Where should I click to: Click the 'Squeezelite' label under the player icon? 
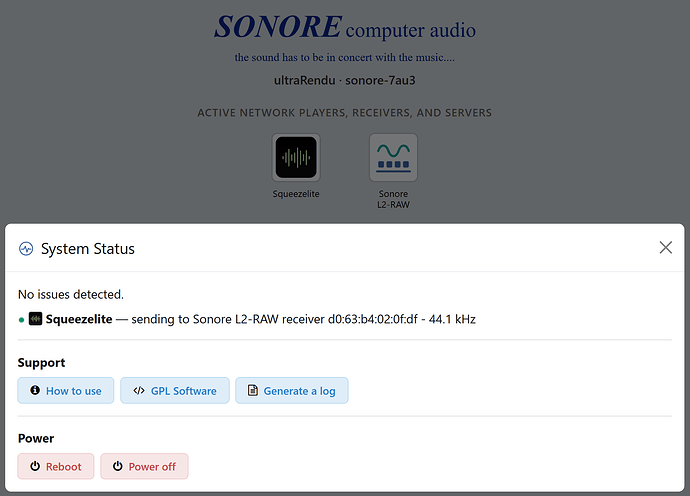click(x=296, y=194)
